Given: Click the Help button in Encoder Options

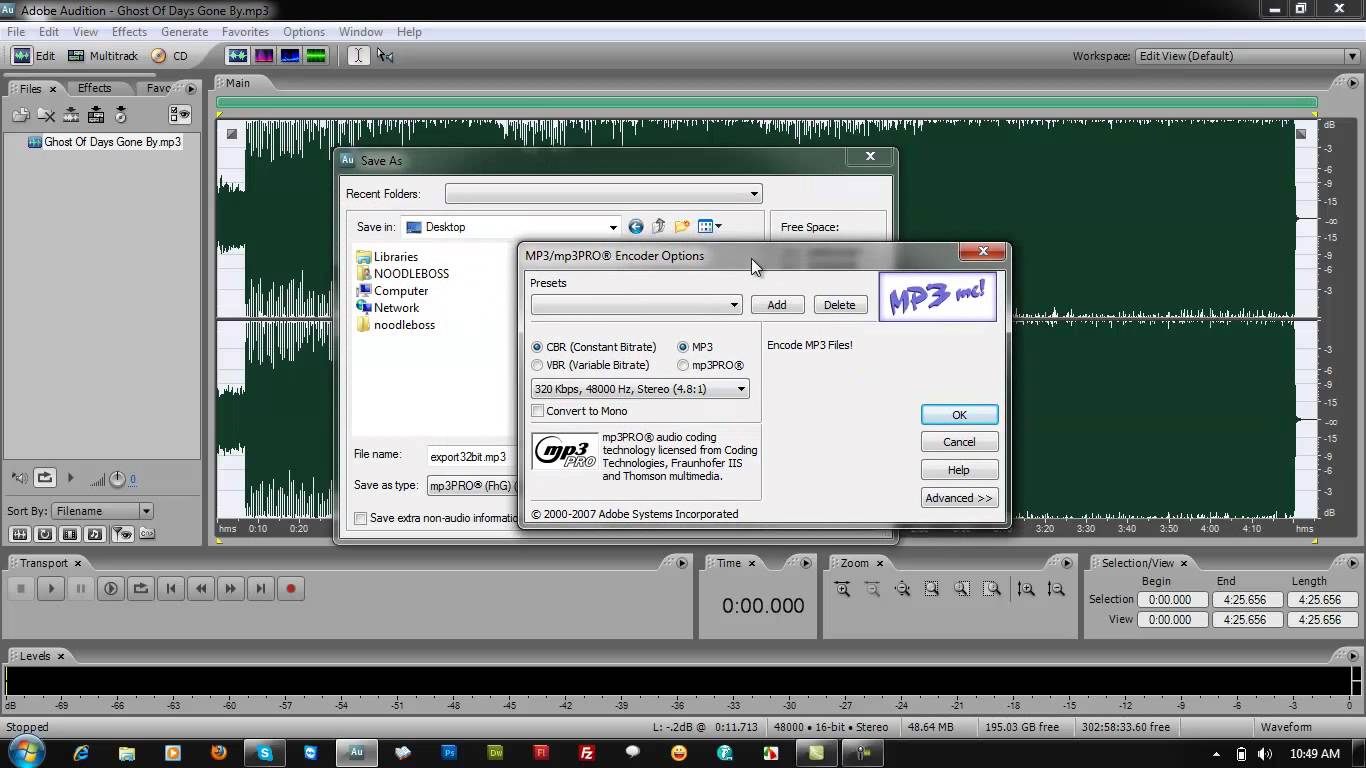Looking at the screenshot, I should 959,470.
